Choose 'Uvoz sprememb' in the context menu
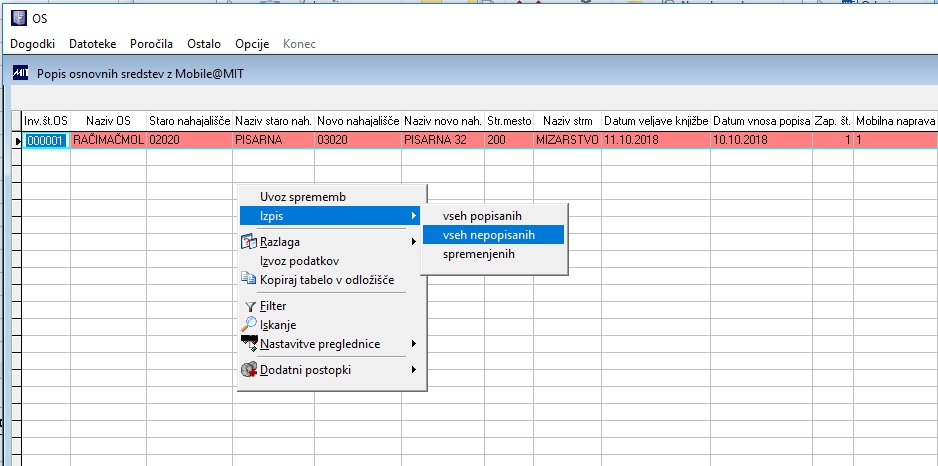 [x=303, y=197]
